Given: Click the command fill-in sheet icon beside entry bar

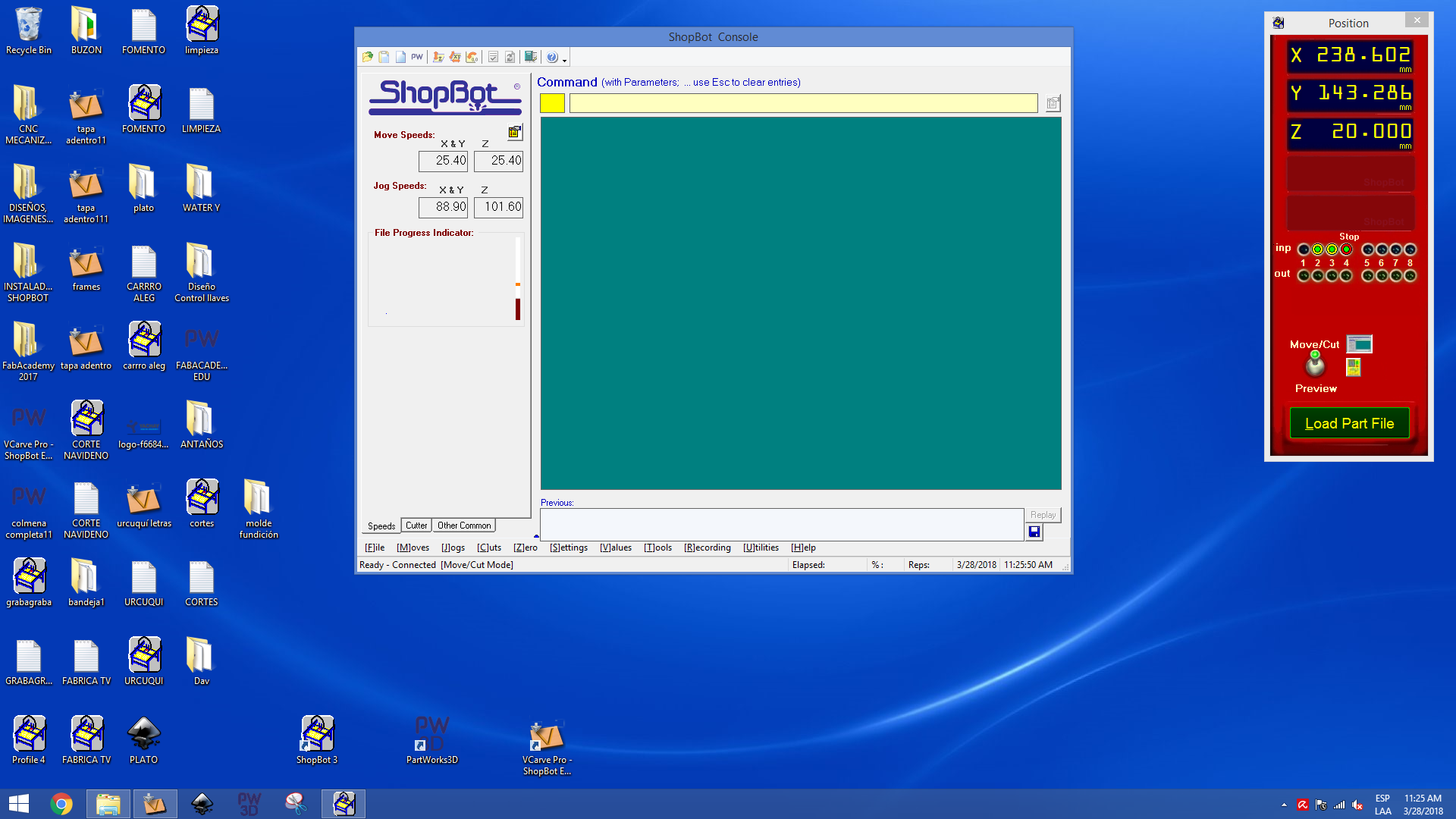Looking at the screenshot, I should point(1053,103).
